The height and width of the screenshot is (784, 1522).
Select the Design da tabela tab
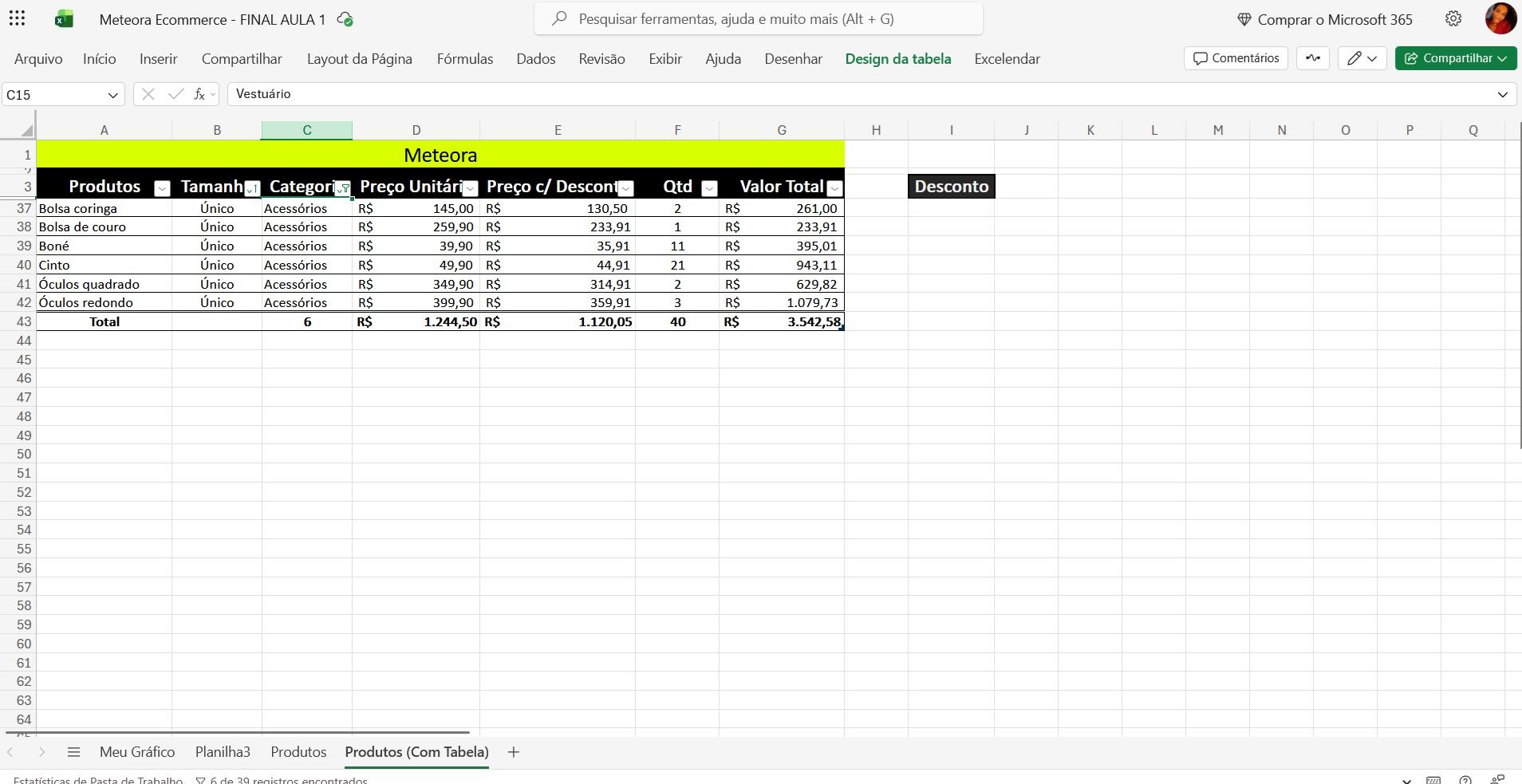[898, 59]
